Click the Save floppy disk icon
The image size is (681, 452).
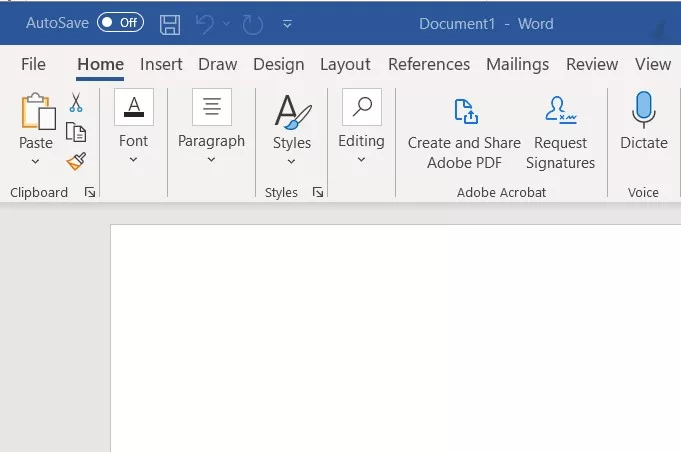coord(170,24)
